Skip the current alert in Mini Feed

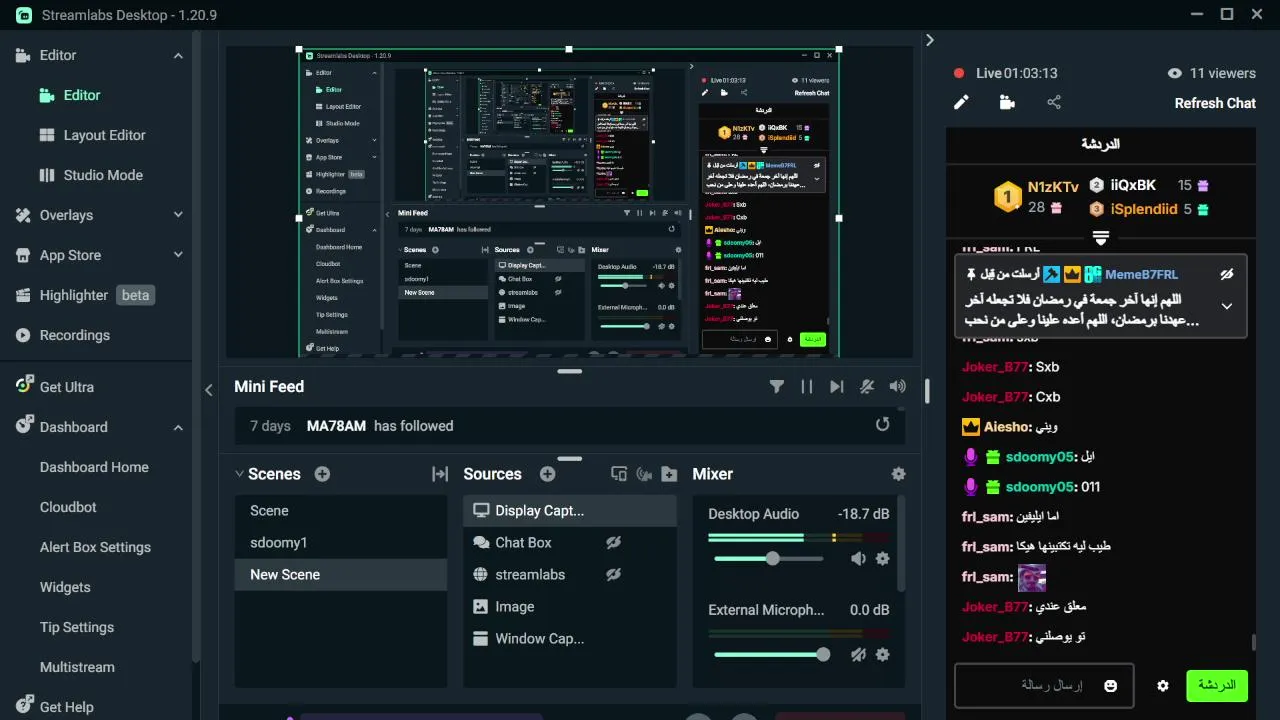[x=837, y=387]
